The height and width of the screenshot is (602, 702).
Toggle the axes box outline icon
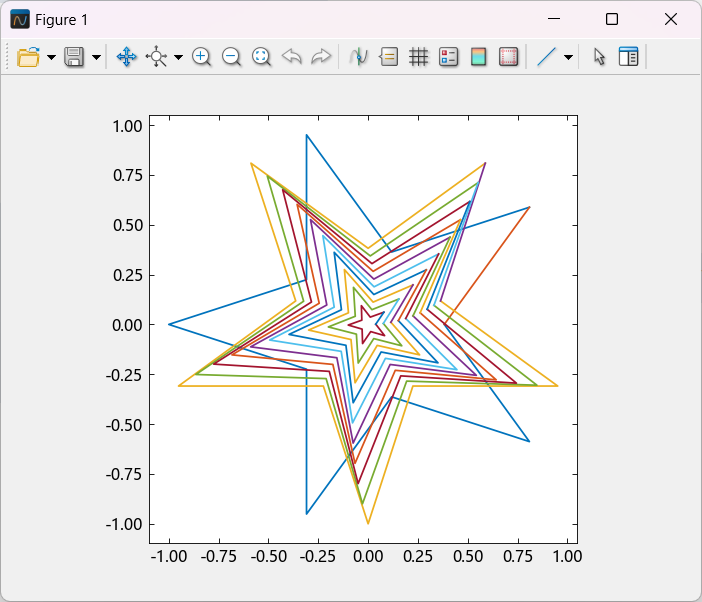[x=509, y=57]
